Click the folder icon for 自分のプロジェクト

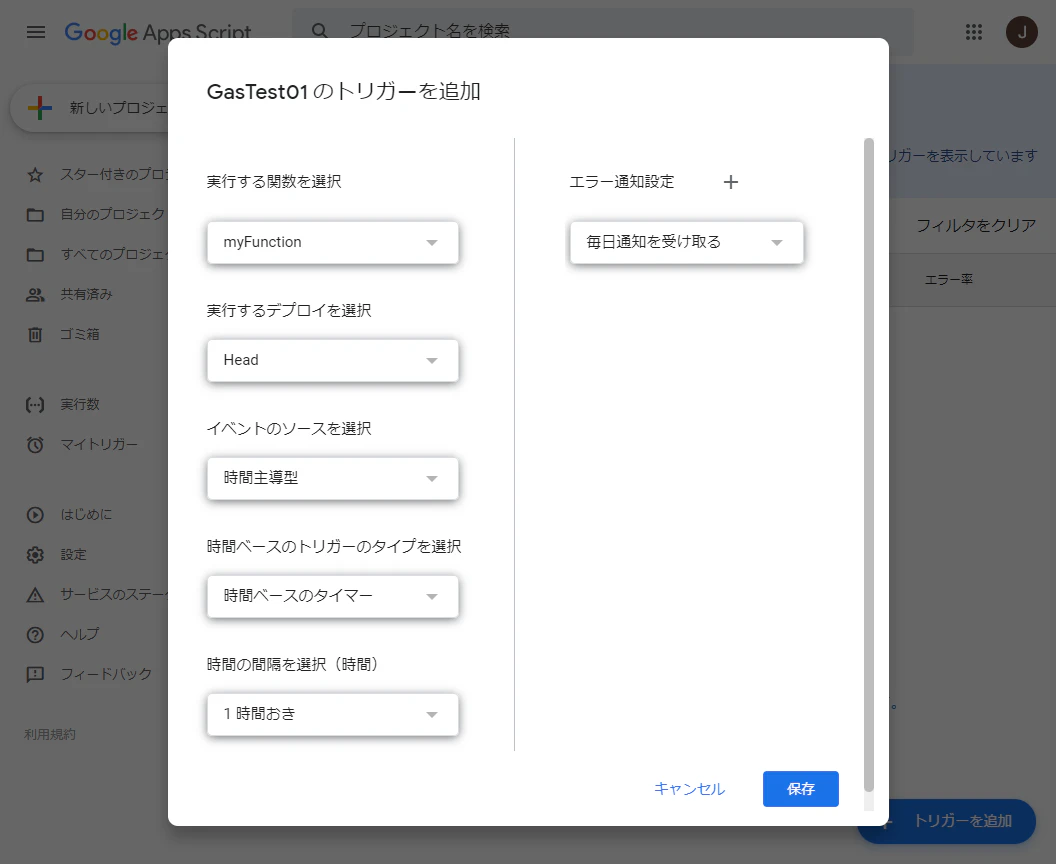coord(35,215)
